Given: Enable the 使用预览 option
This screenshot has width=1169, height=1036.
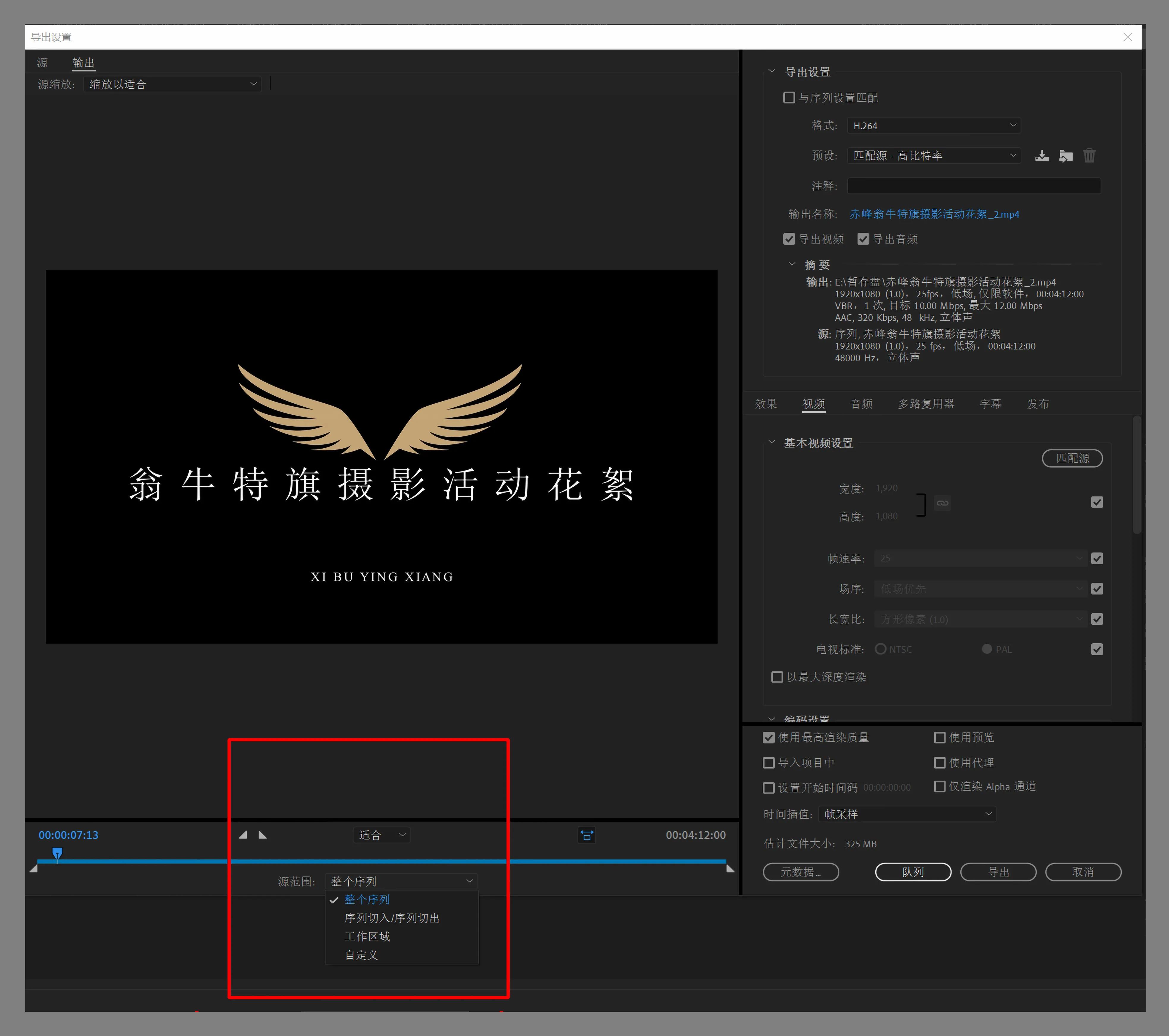Looking at the screenshot, I should click(940, 737).
